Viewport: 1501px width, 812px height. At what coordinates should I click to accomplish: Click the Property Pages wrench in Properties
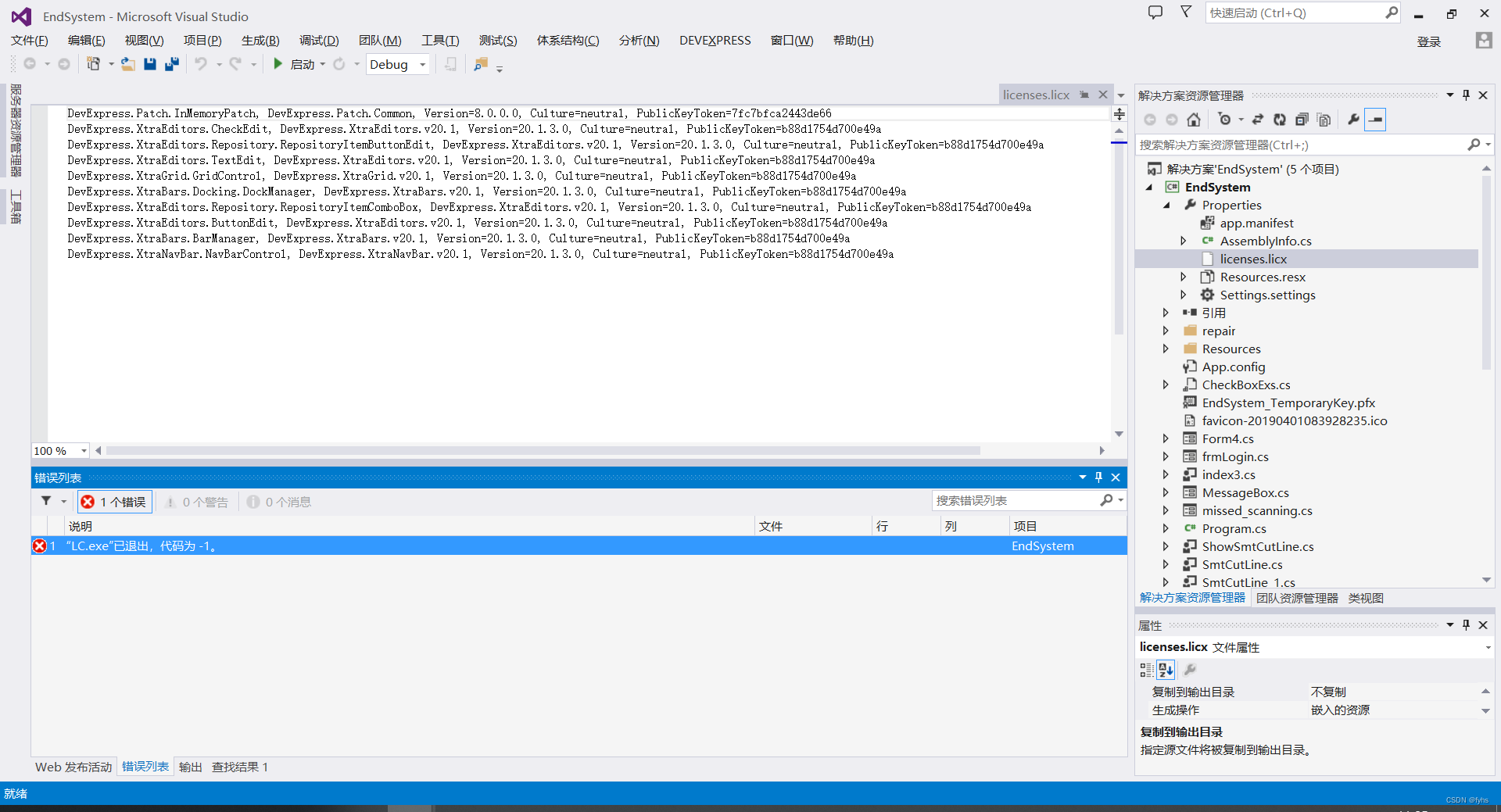pos(1190,670)
